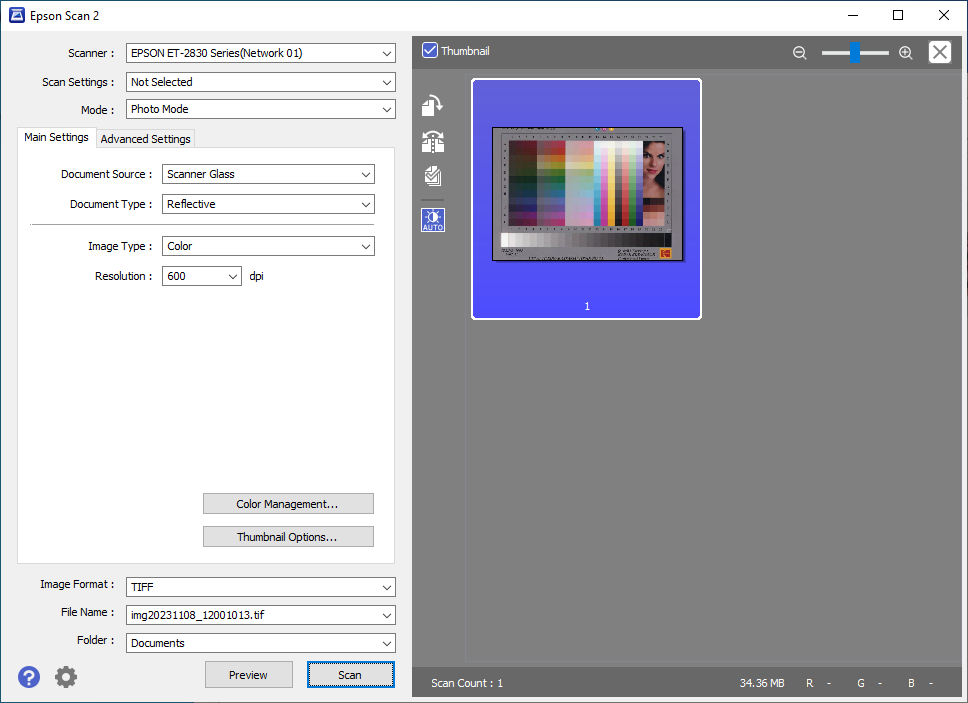
Task: Click the Preview button
Action: coord(249,675)
